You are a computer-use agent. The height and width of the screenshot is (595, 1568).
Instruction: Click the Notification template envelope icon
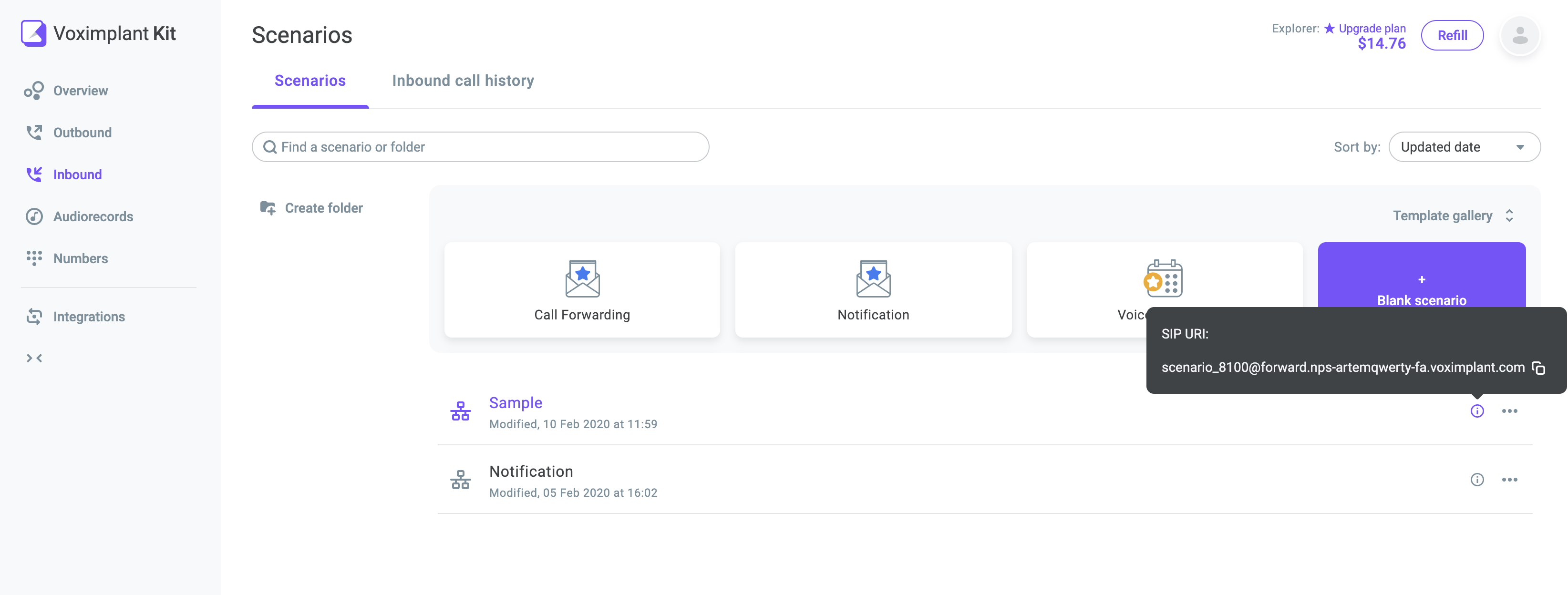874,278
